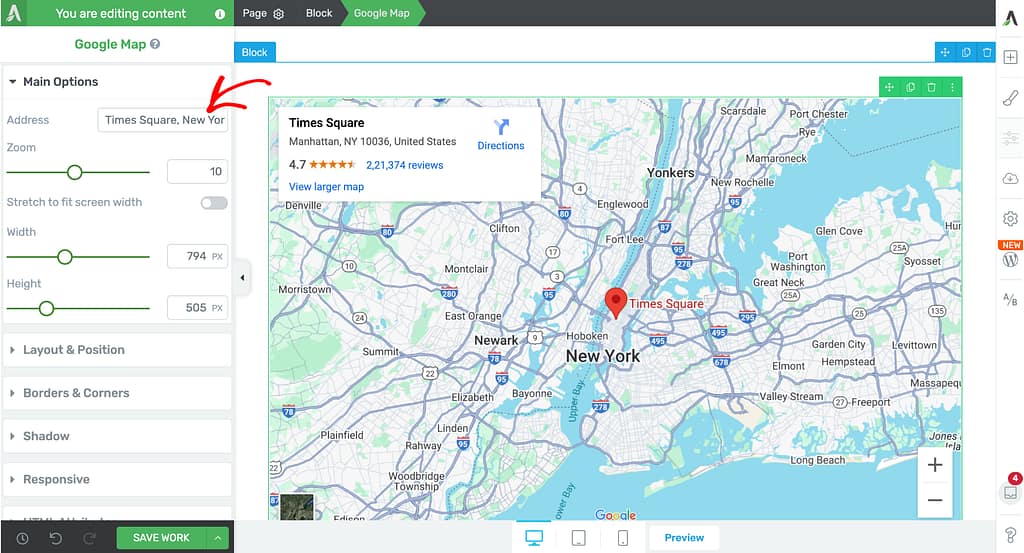
Task: Zoom in the map with plus button
Action: 935,465
